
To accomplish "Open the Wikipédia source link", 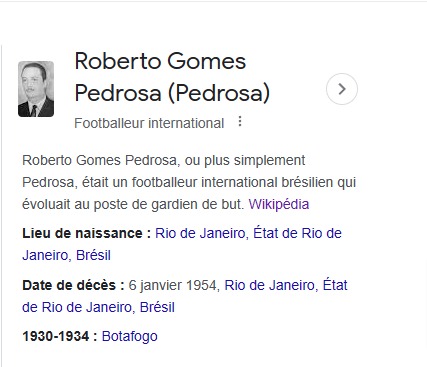I will 279,204.
